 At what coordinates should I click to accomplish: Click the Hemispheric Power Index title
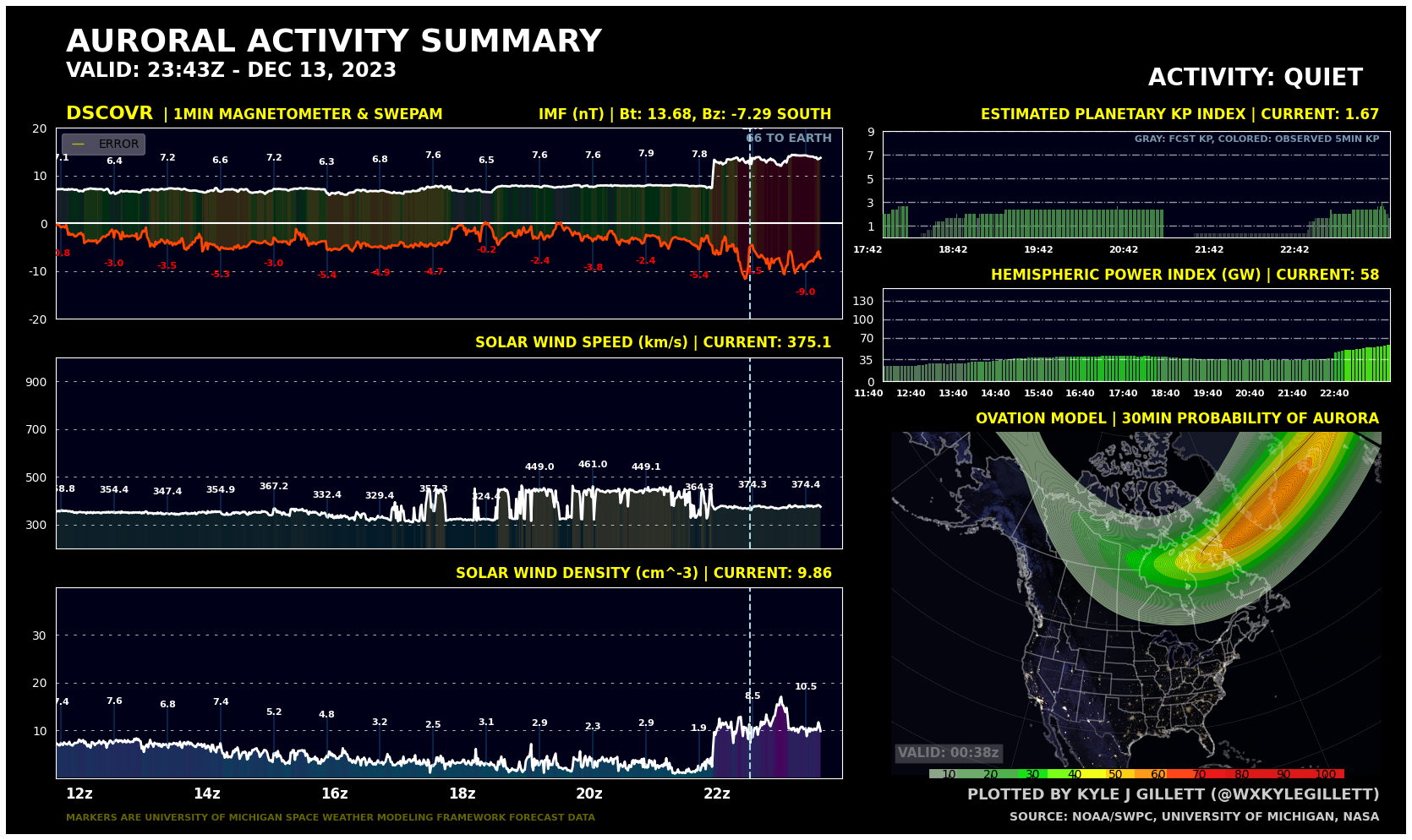(1184, 275)
